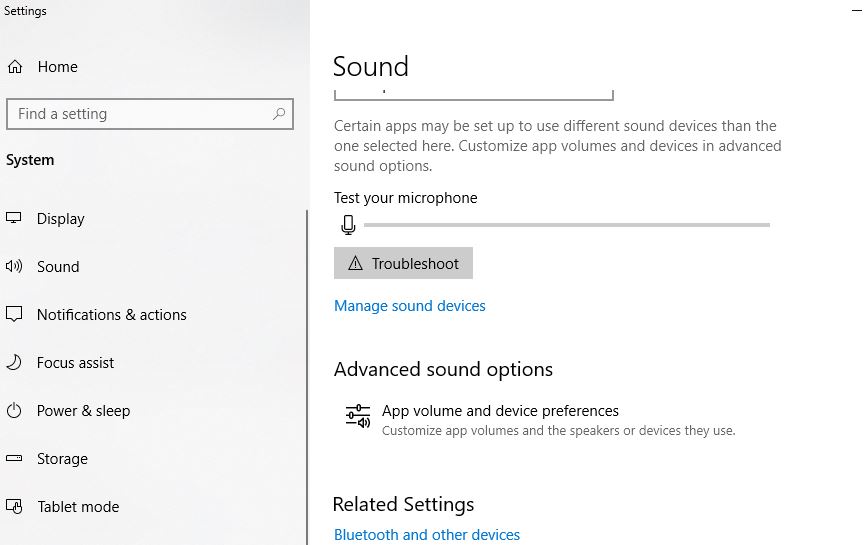Screen dimensions: 865x545
Task: Click the sidebar vertical scrollbar
Action: 307,380
